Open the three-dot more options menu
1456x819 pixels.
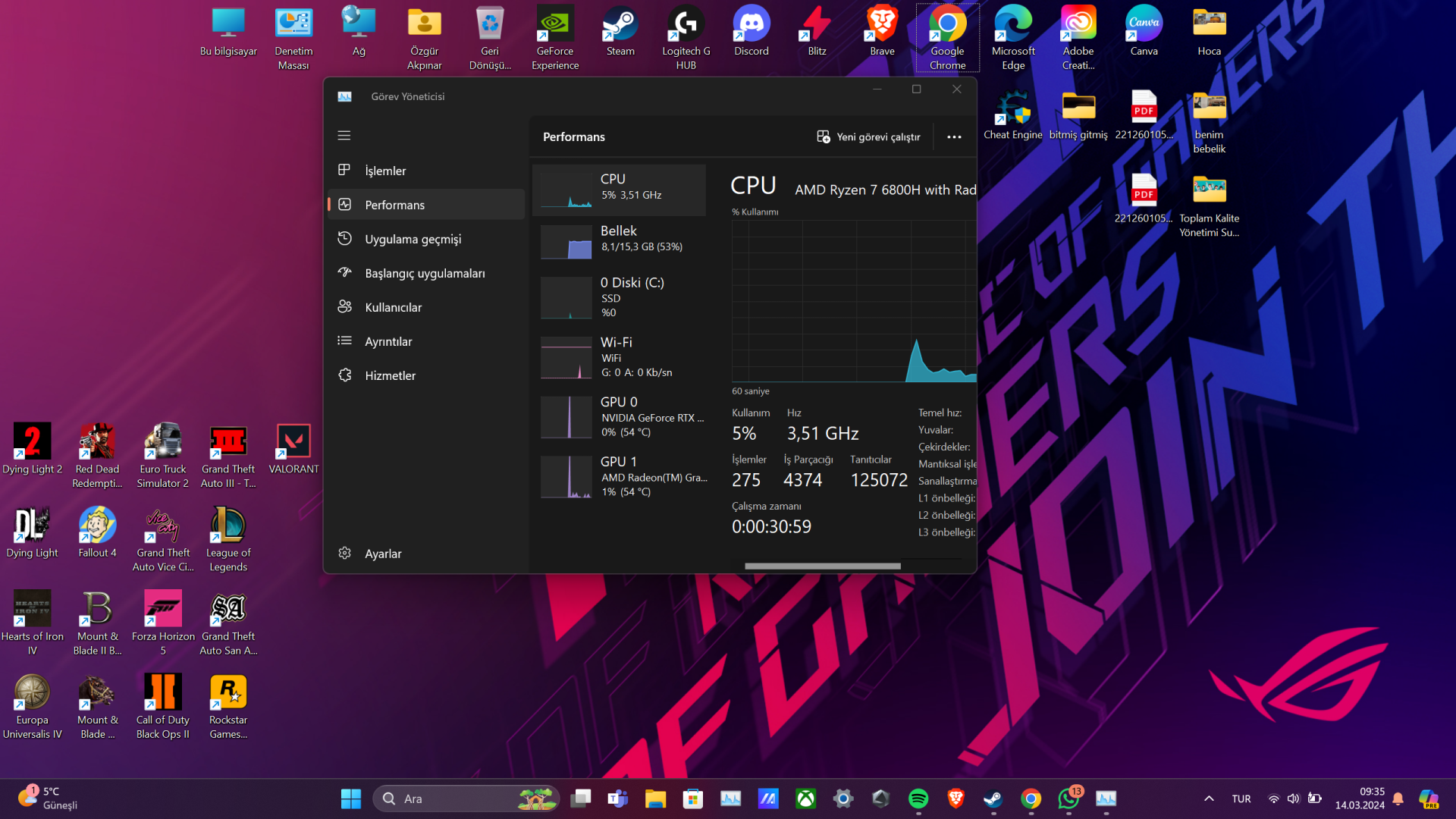[954, 137]
